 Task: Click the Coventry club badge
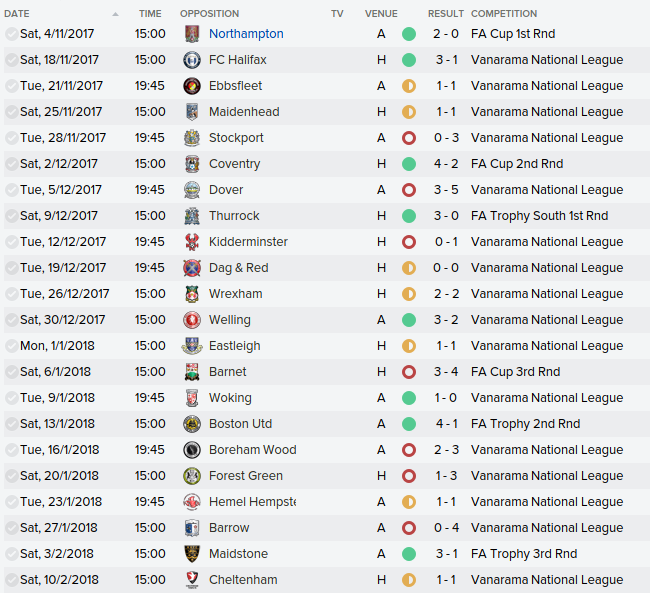click(192, 164)
